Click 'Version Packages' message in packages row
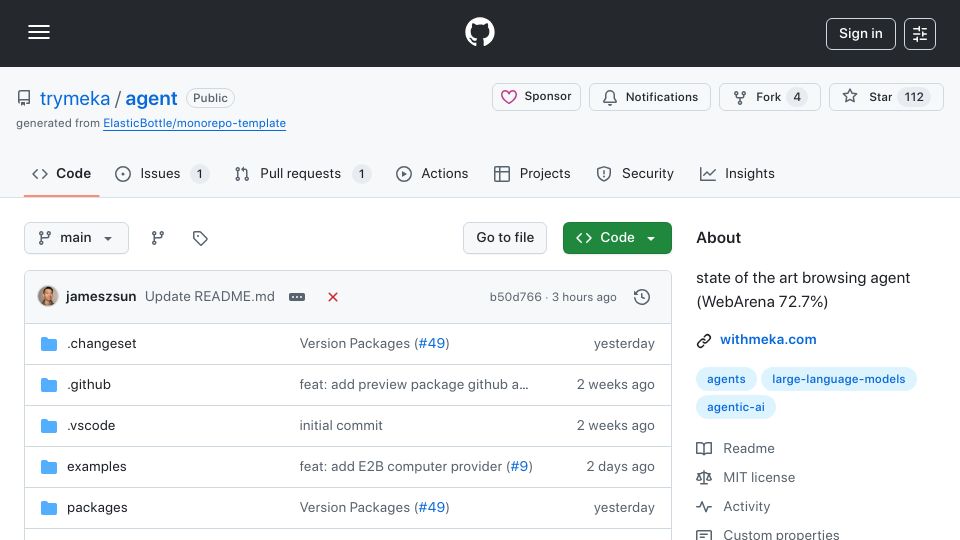Image resolution: width=960 pixels, height=540 pixels. (x=354, y=508)
